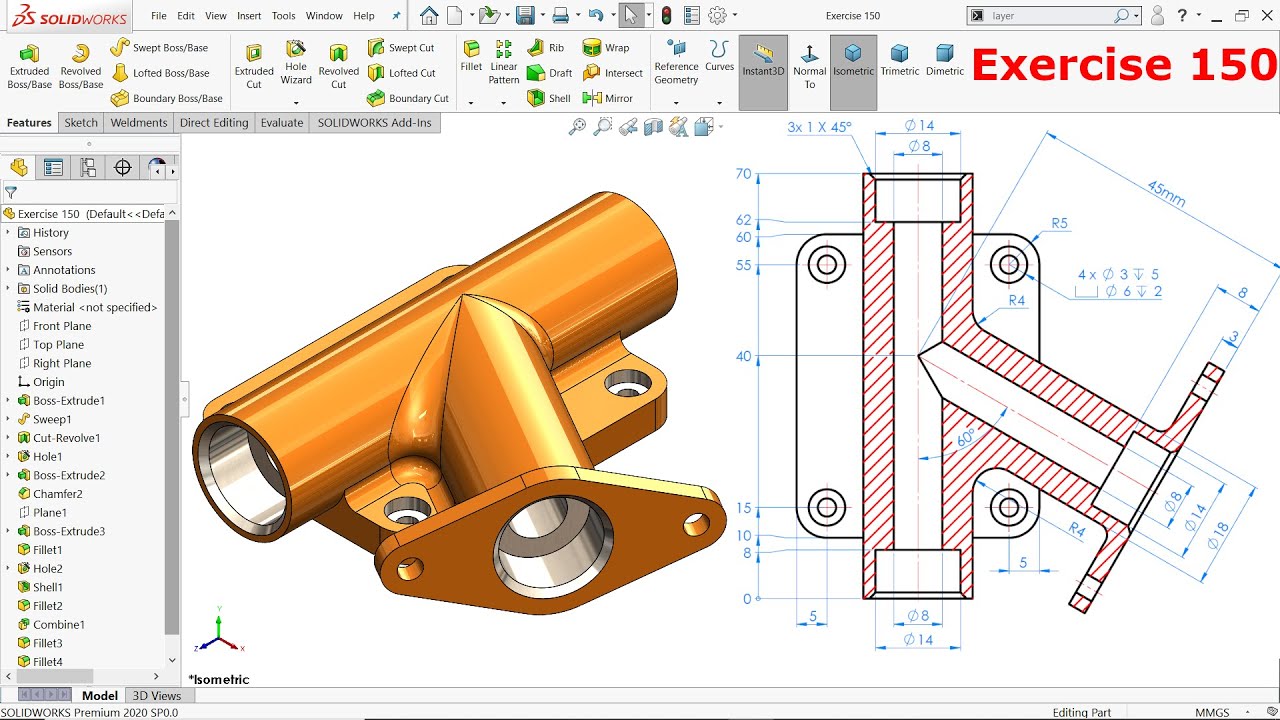Switch to the Sketch tab
Image resolution: width=1280 pixels, height=720 pixels.
(x=81, y=123)
